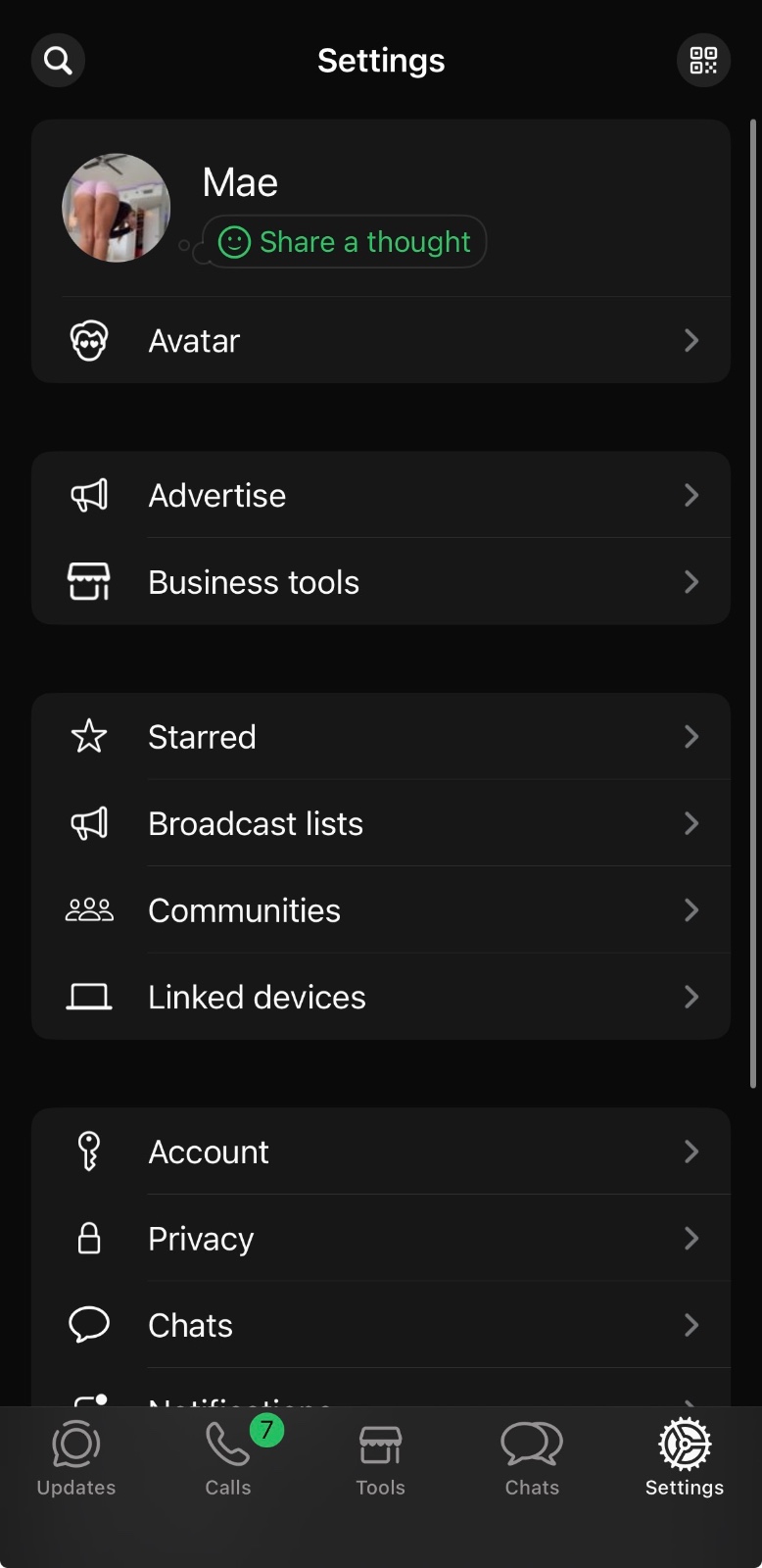Tap the Account key icon
The width and height of the screenshot is (762, 1568).
click(89, 1151)
